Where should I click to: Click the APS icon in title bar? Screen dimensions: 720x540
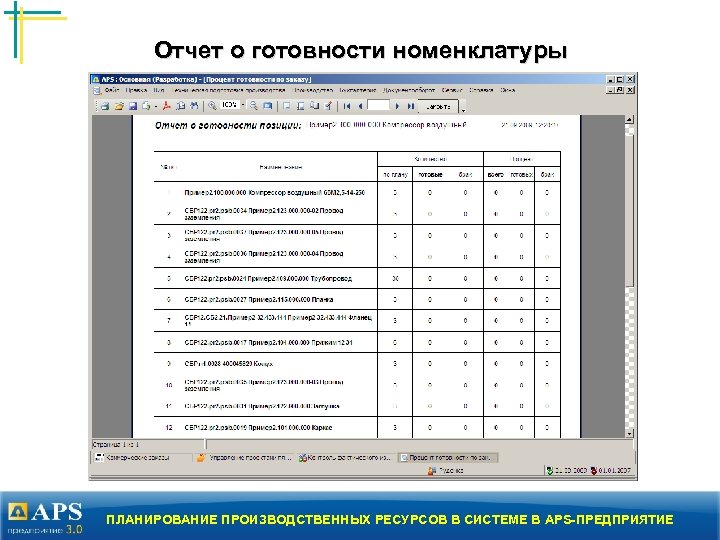[96, 79]
